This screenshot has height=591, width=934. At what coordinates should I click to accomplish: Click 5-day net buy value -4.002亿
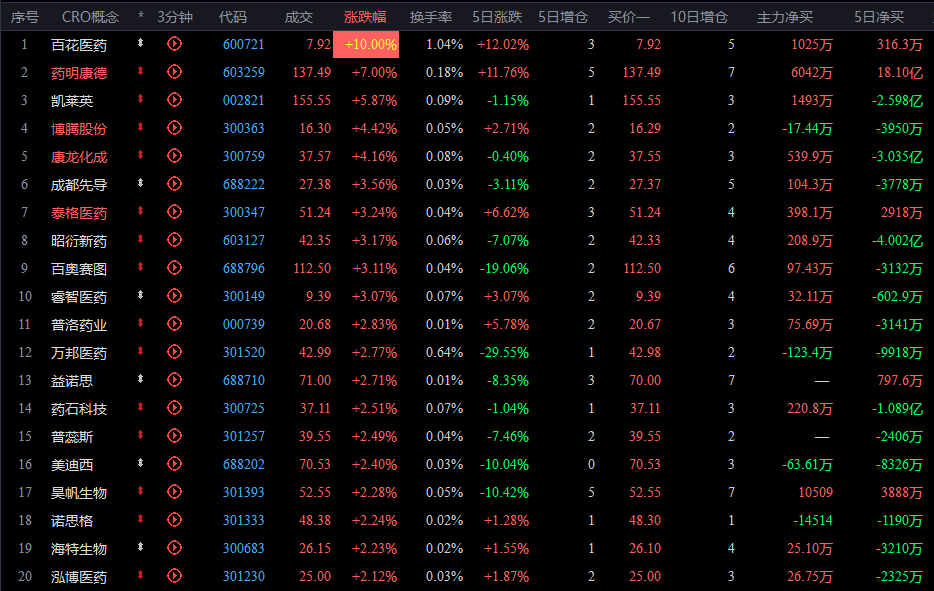[897, 240]
